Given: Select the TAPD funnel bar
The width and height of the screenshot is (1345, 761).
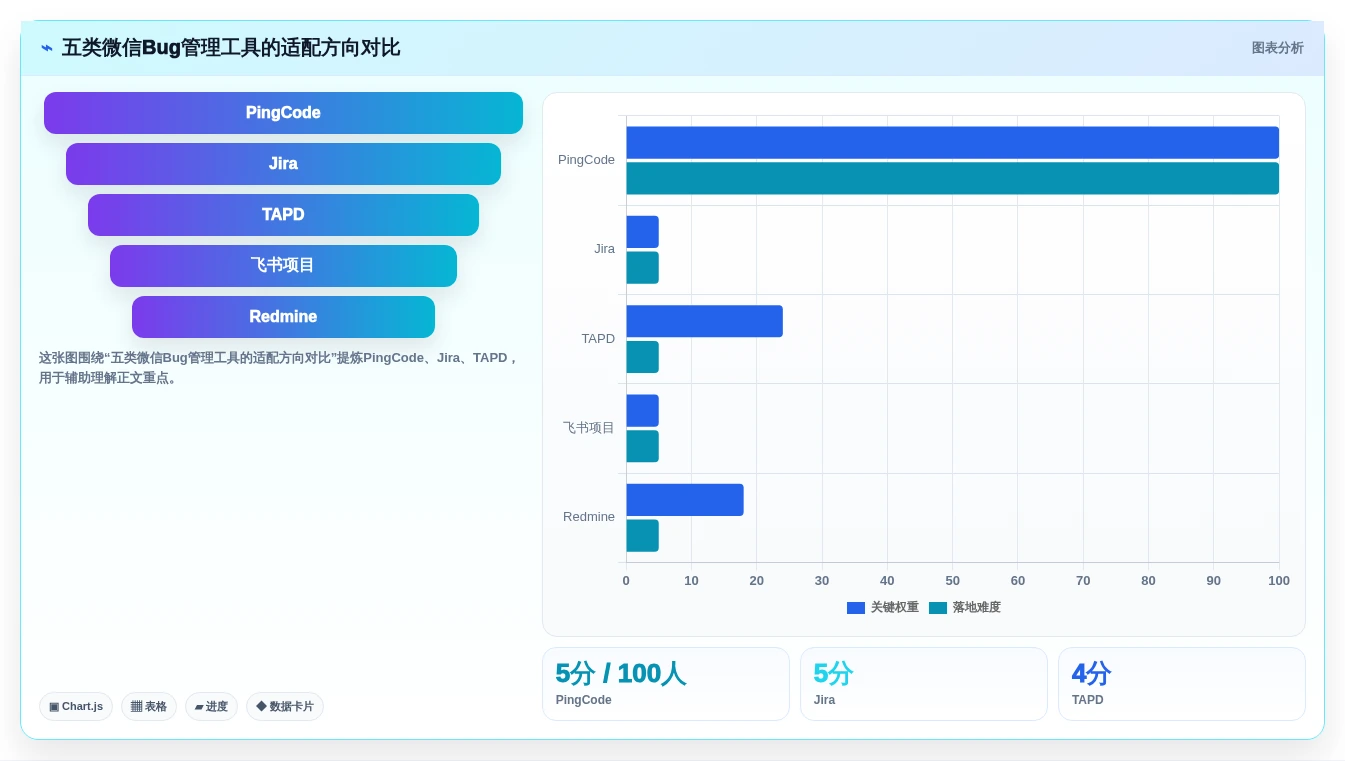Looking at the screenshot, I should pos(283,215).
